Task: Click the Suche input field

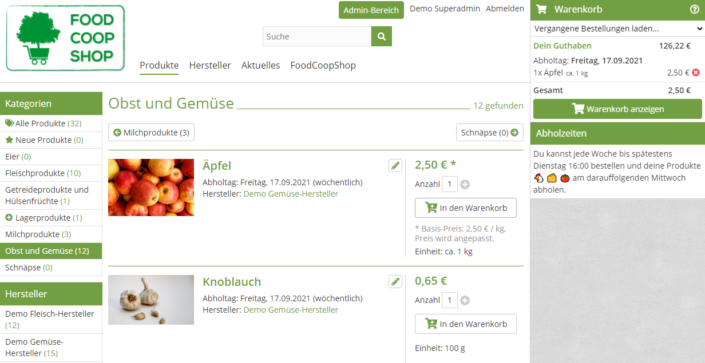Action: [317, 36]
